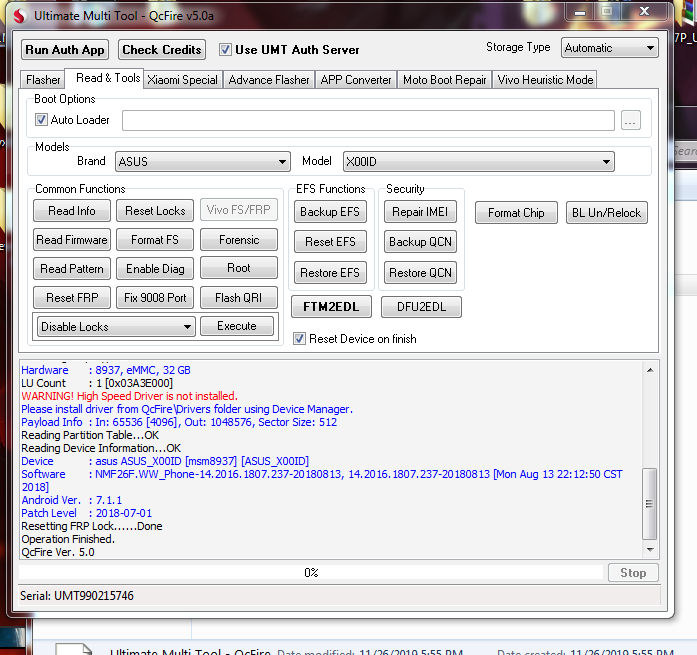Viewport: 697px width, 655px height.
Task: Click the BL Un/Relock button
Action: coord(606,213)
